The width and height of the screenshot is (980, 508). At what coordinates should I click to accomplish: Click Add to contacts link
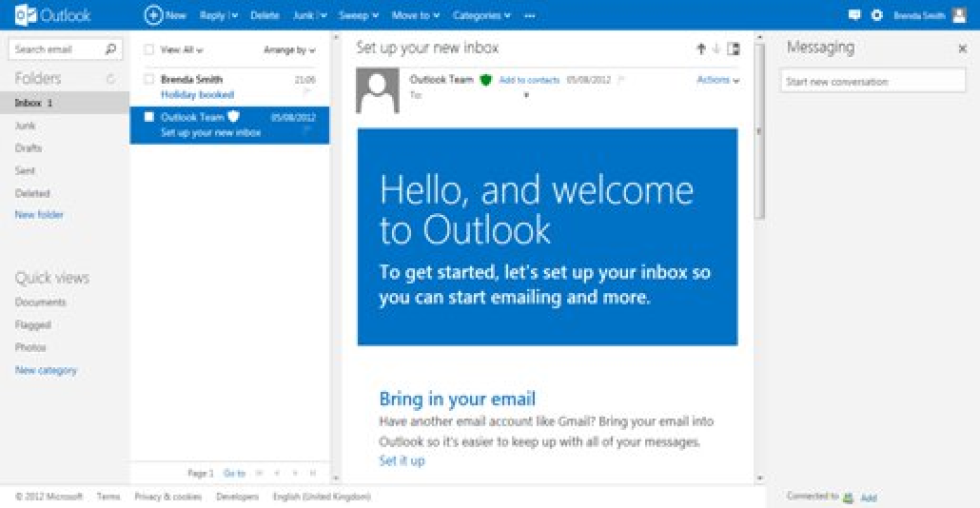tap(529, 79)
